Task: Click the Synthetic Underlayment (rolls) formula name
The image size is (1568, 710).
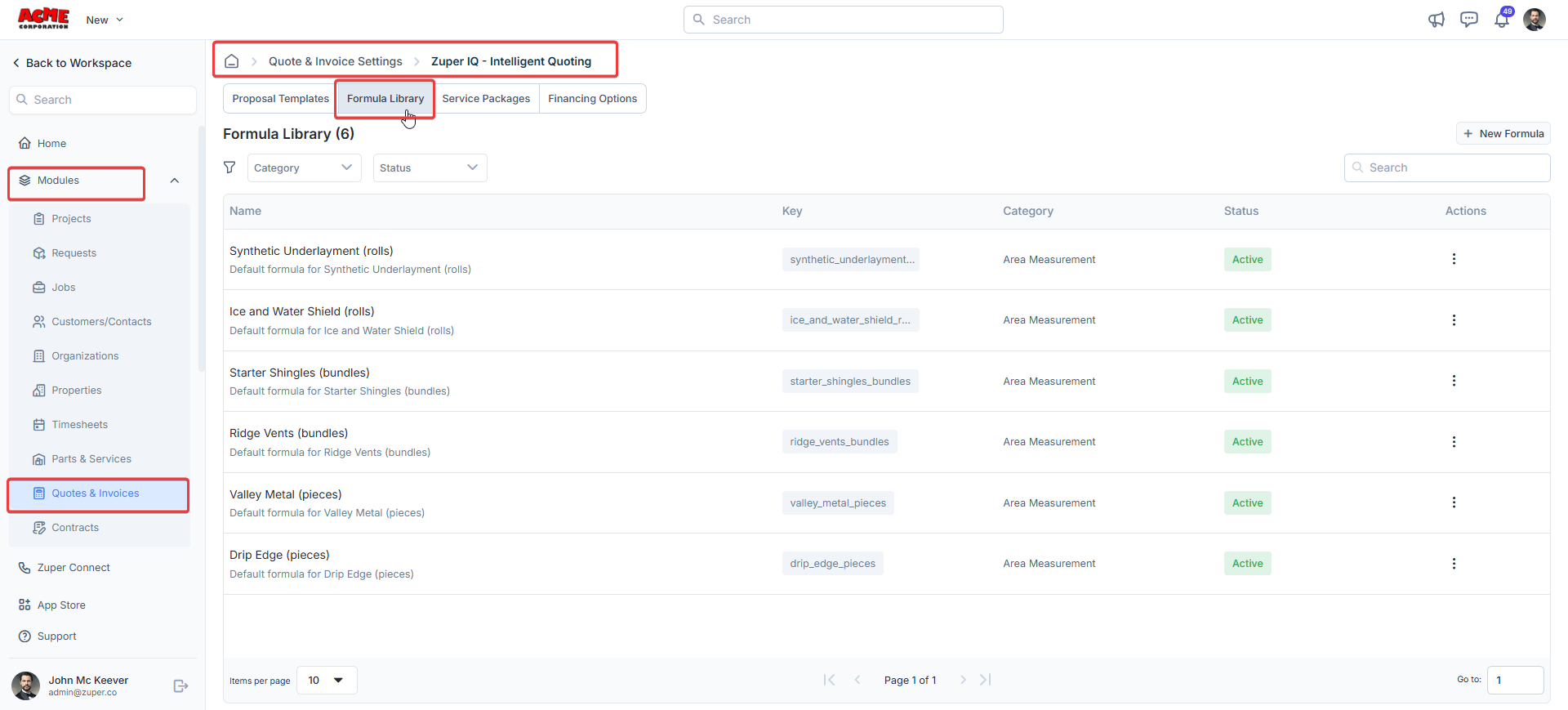Action: (x=311, y=251)
